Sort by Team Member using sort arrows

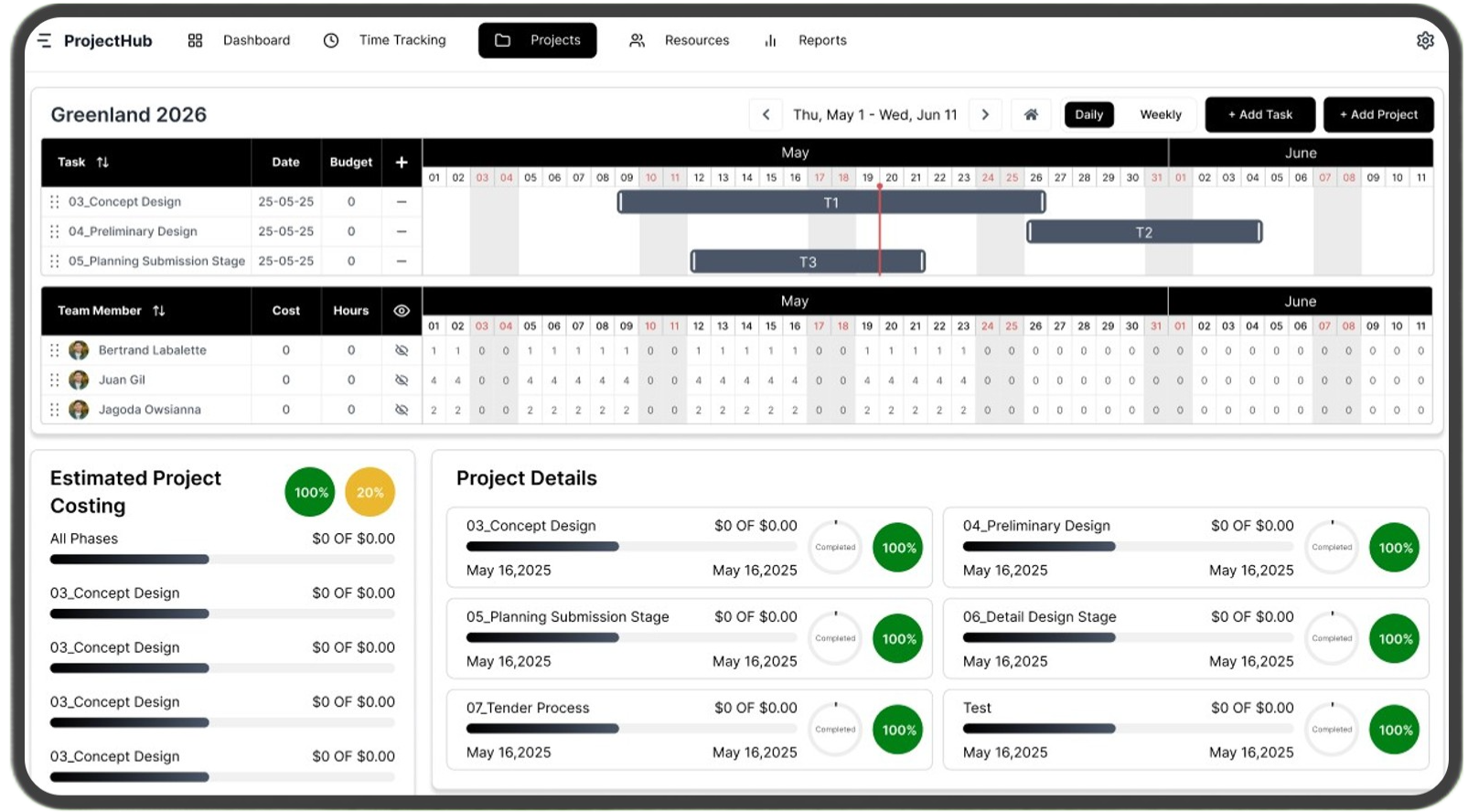159,311
